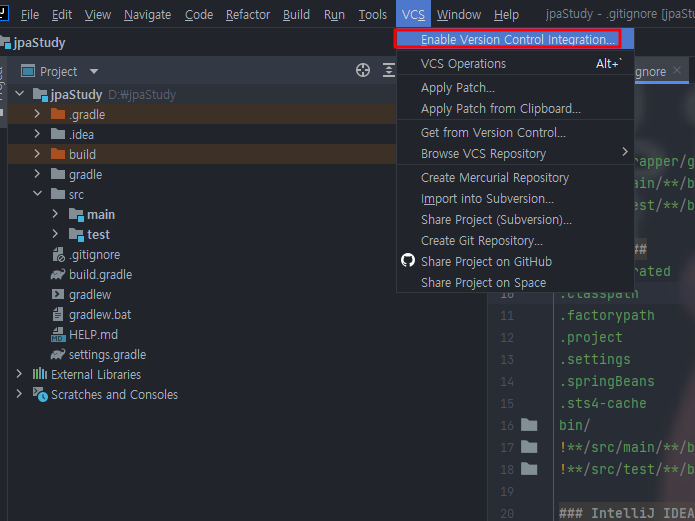Expand Browse VCS Repository arrow

625,152
